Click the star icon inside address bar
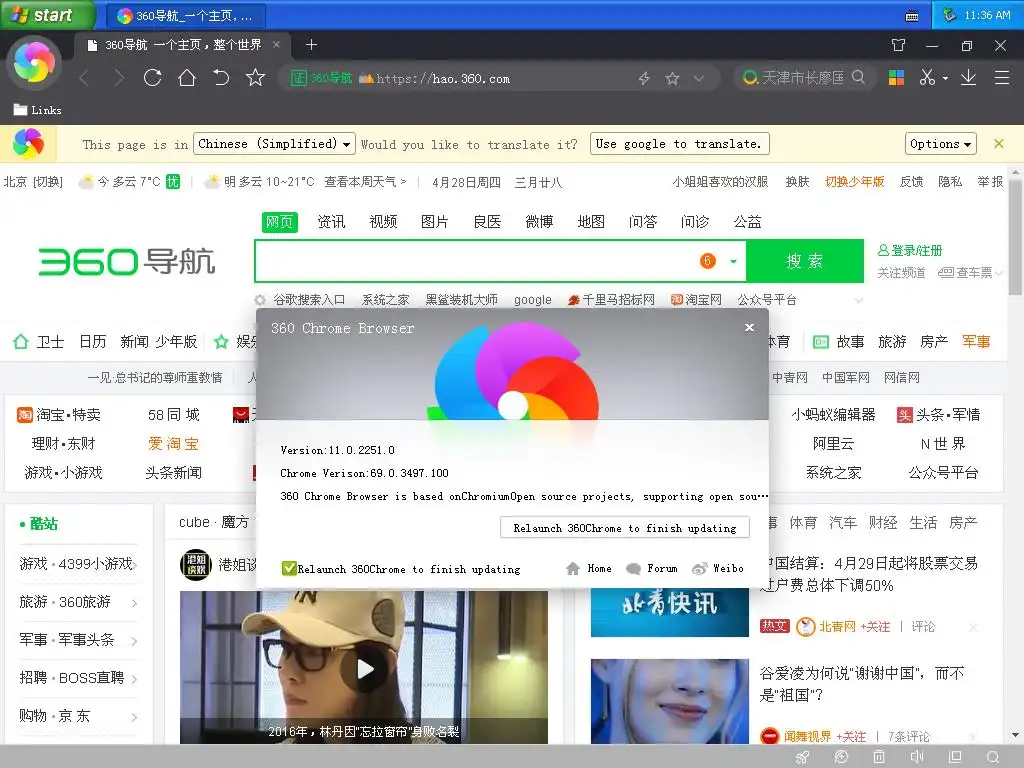This screenshot has width=1024, height=768. click(672, 78)
